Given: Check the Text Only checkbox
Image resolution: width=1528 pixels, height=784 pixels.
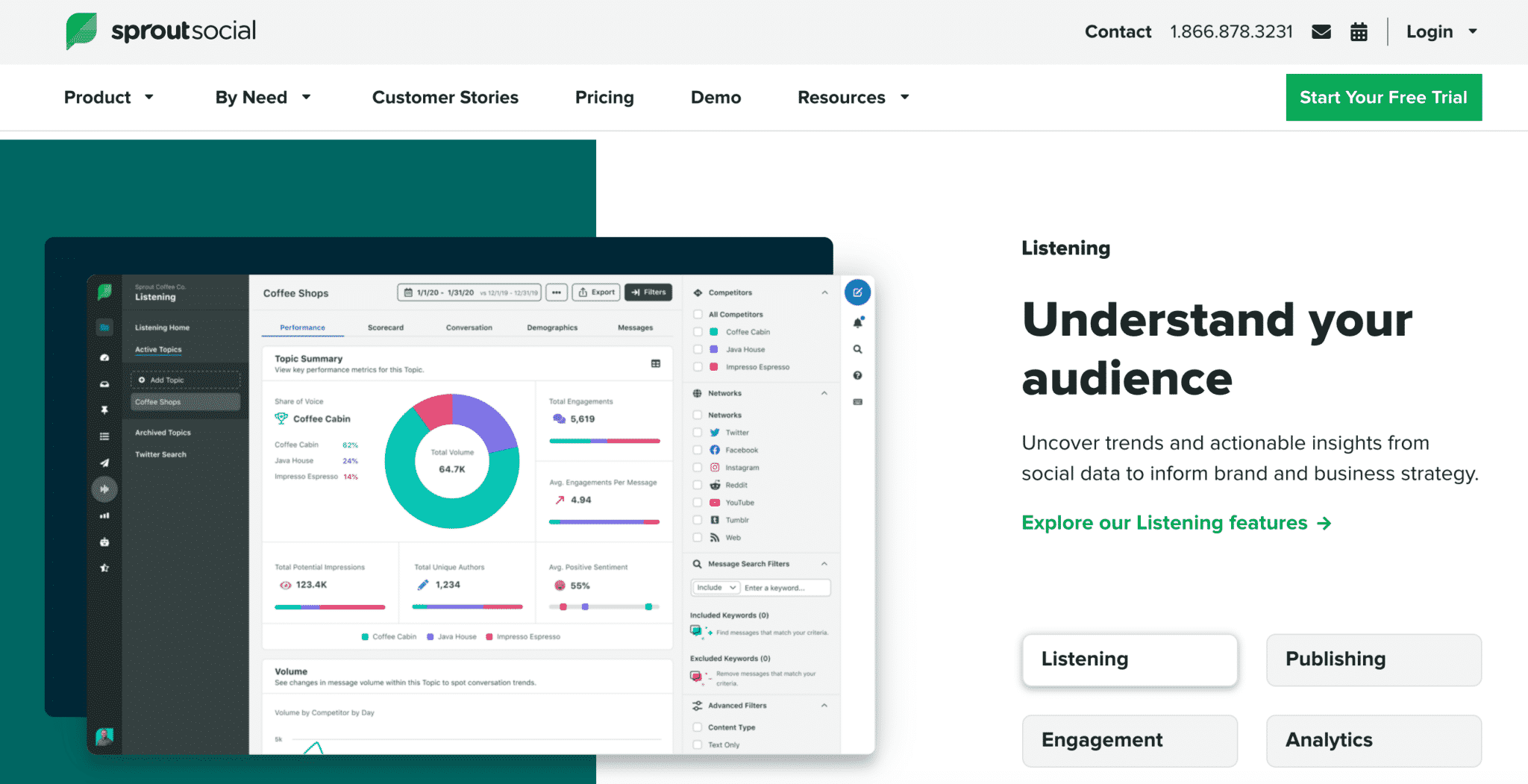Looking at the screenshot, I should [698, 744].
